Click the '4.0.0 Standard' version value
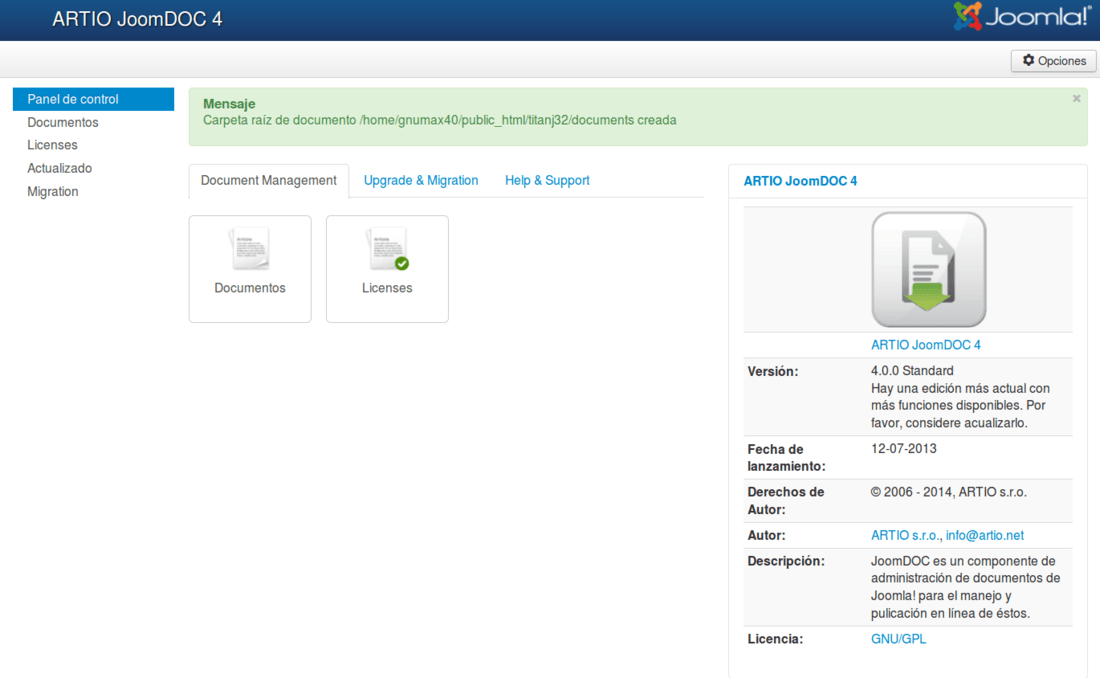Image resolution: width=1100 pixels, height=678 pixels. (x=912, y=371)
